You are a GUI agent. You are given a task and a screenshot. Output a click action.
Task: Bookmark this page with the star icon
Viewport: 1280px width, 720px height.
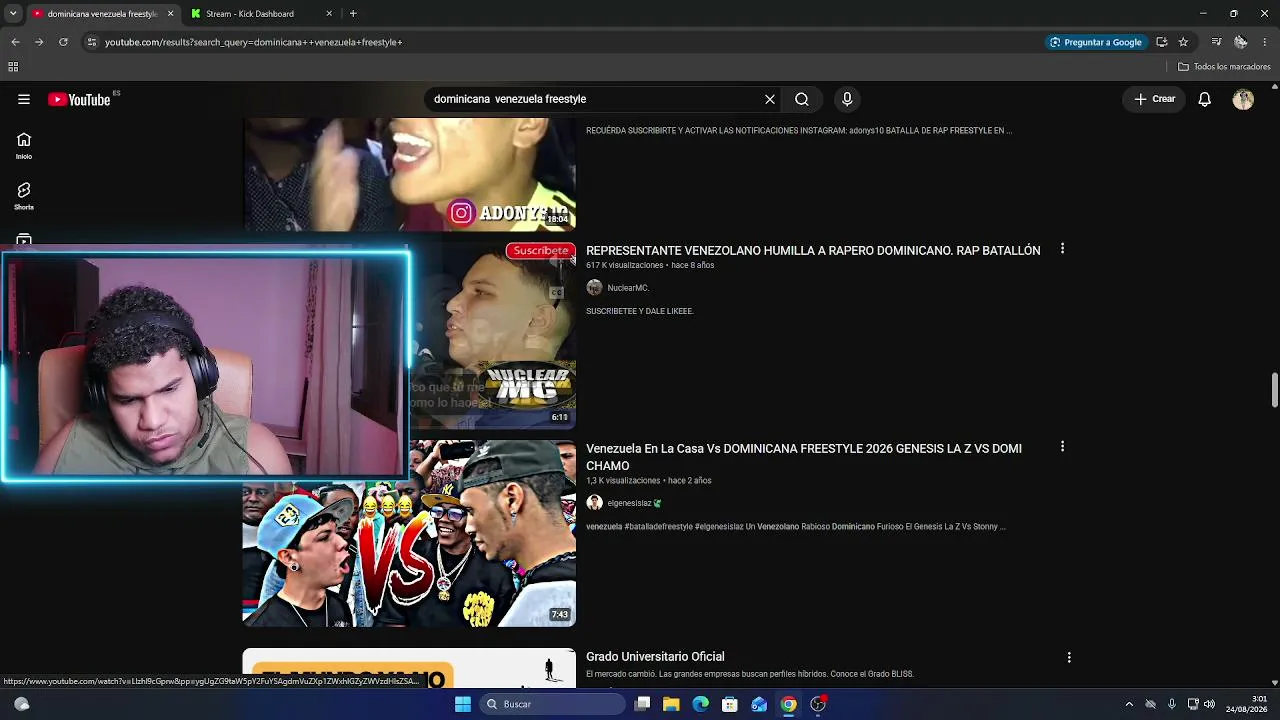pyautogui.click(x=1183, y=42)
